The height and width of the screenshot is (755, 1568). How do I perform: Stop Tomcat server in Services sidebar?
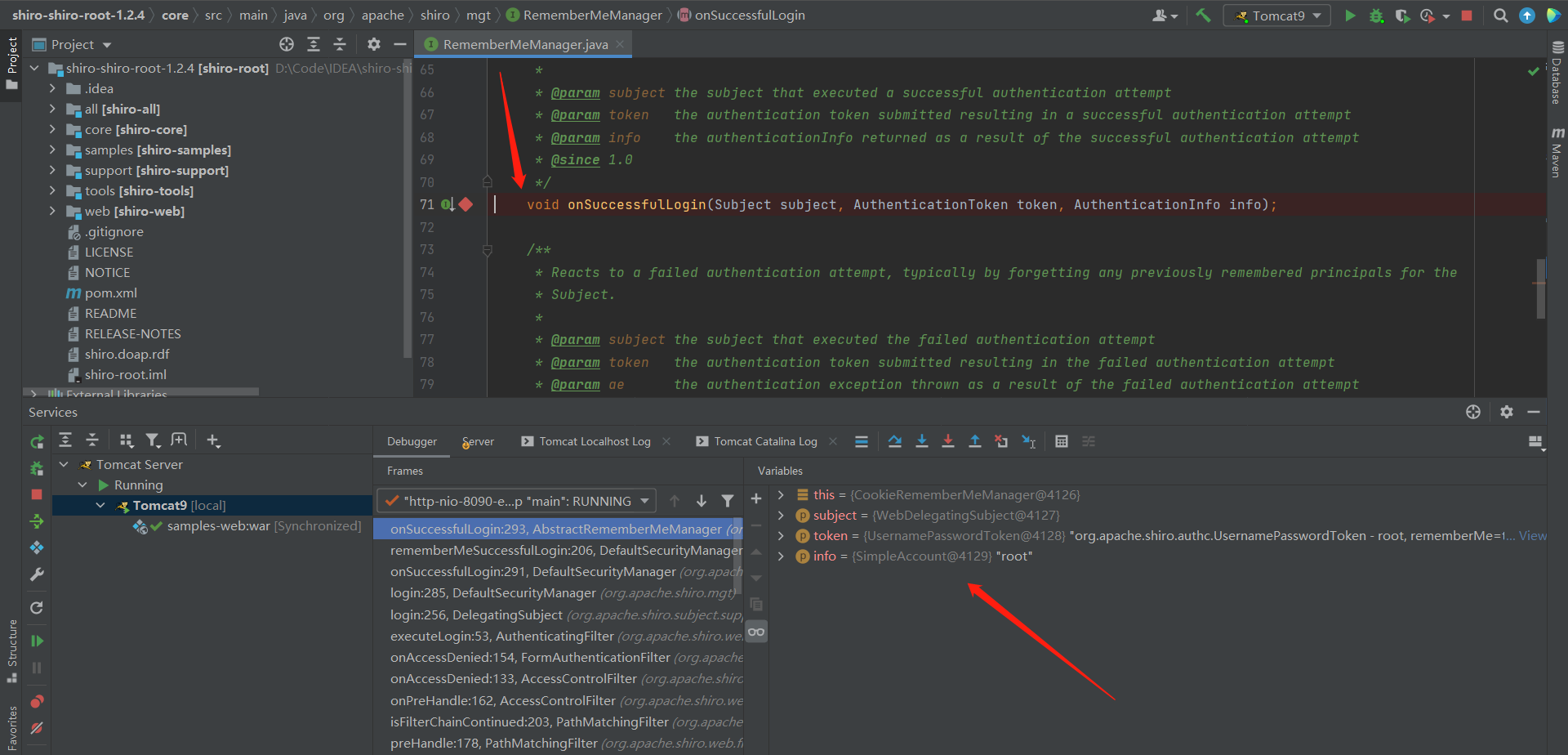pyautogui.click(x=37, y=494)
